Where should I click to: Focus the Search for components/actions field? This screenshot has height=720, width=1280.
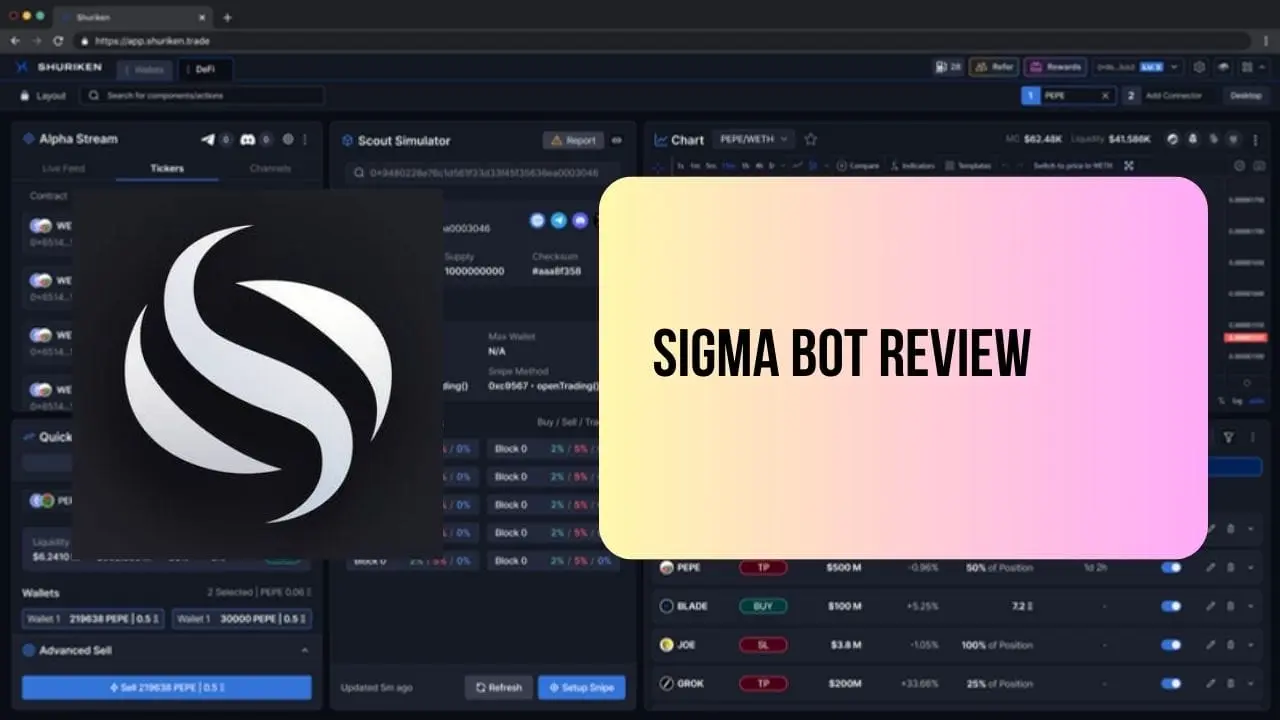pyautogui.click(x=202, y=96)
